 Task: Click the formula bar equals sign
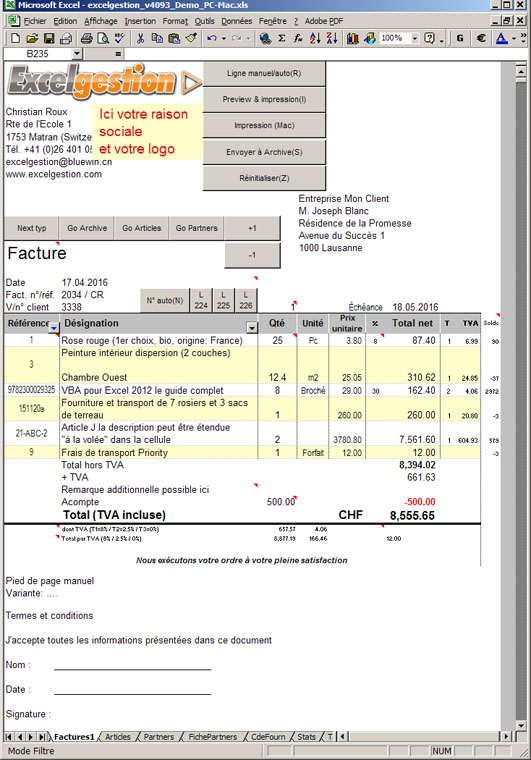[118, 54]
